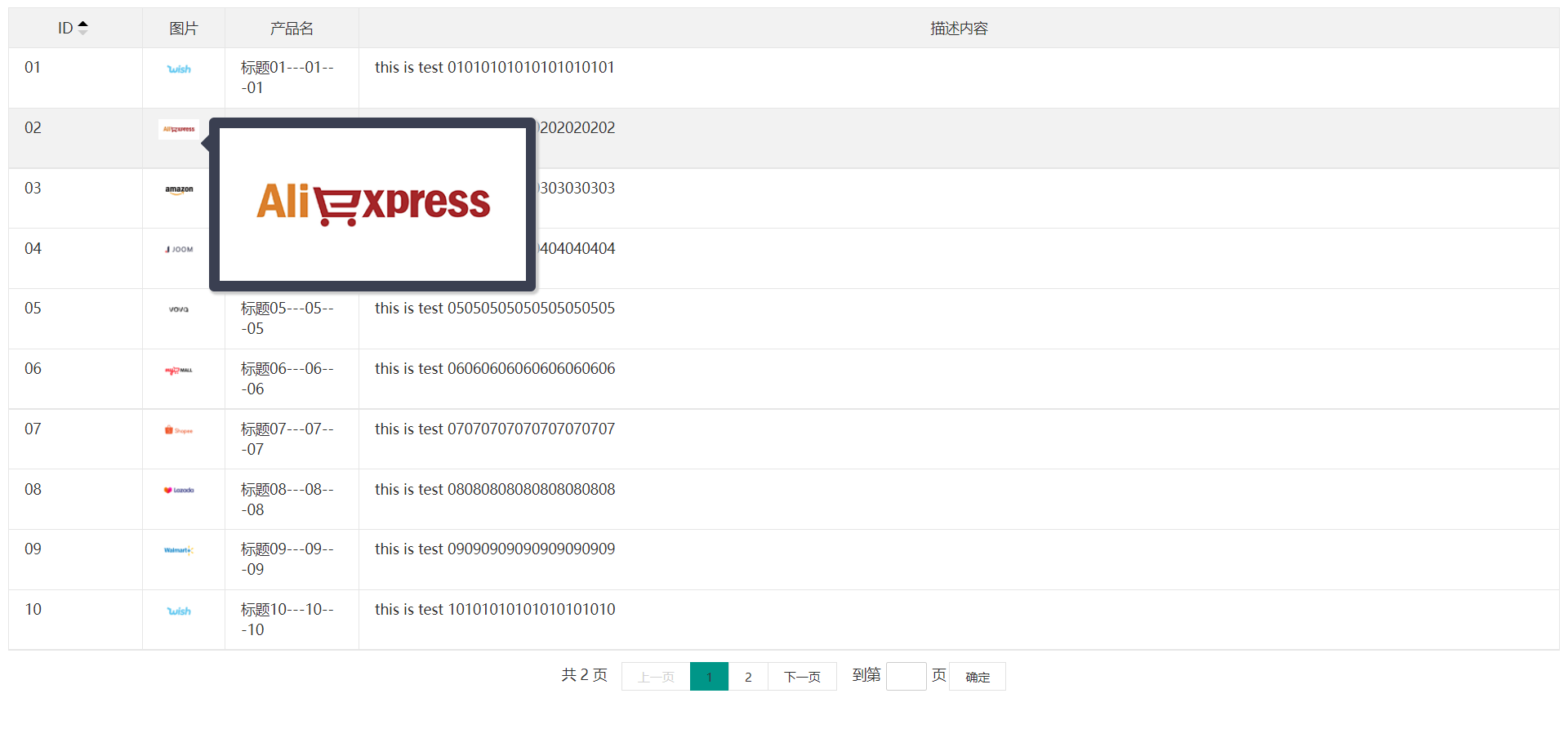Go to the previous page with 上一页
This screenshot has width=1568, height=729.
656,677
